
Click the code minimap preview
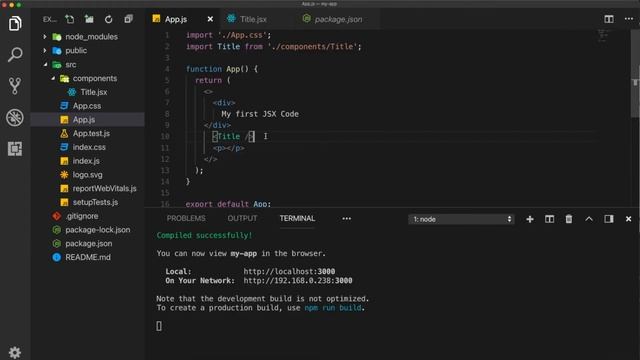point(602,36)
